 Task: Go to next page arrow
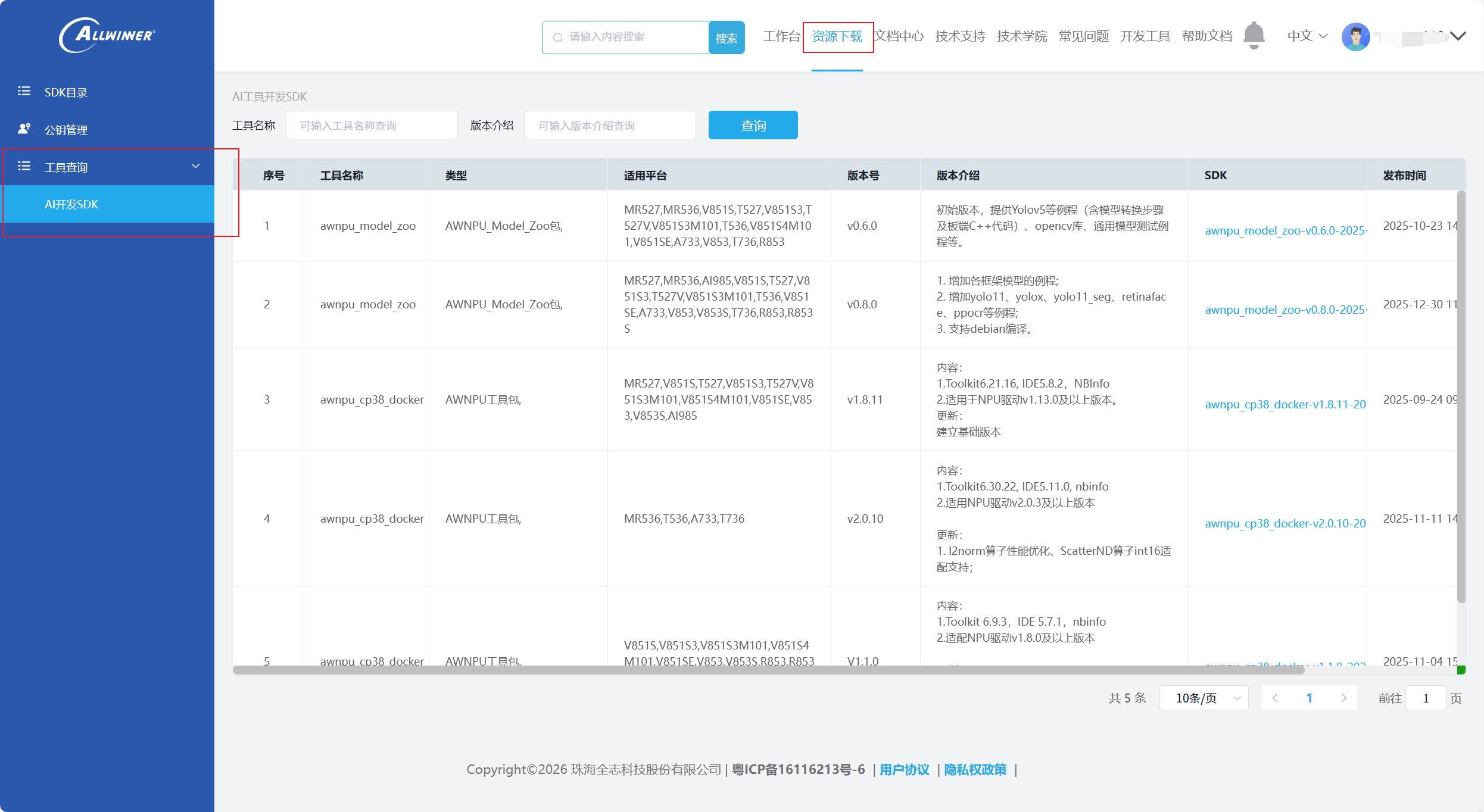point(1343,698)
